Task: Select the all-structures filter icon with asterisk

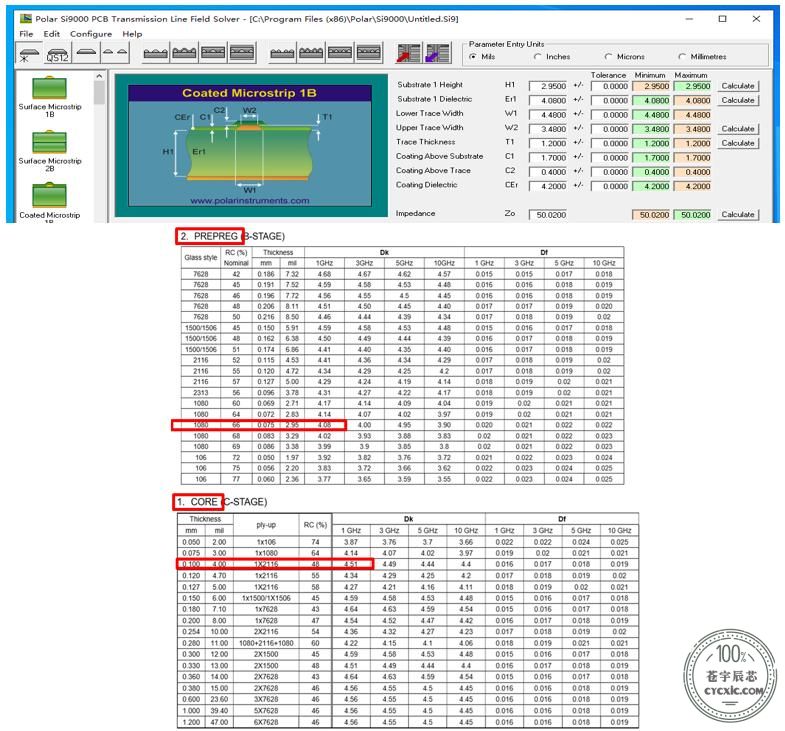Action: [28, 53]
